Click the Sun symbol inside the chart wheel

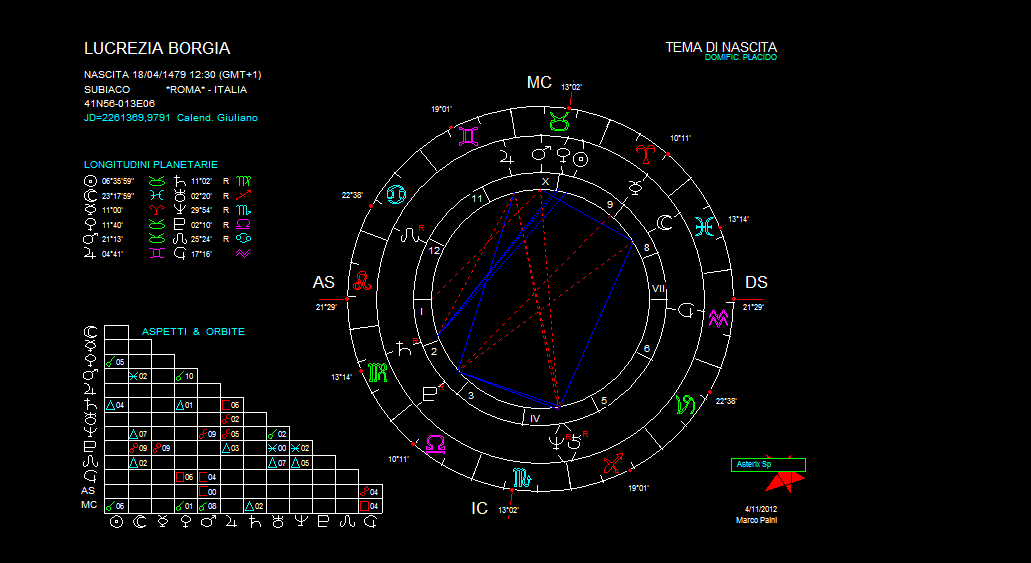tap(580, 159)
